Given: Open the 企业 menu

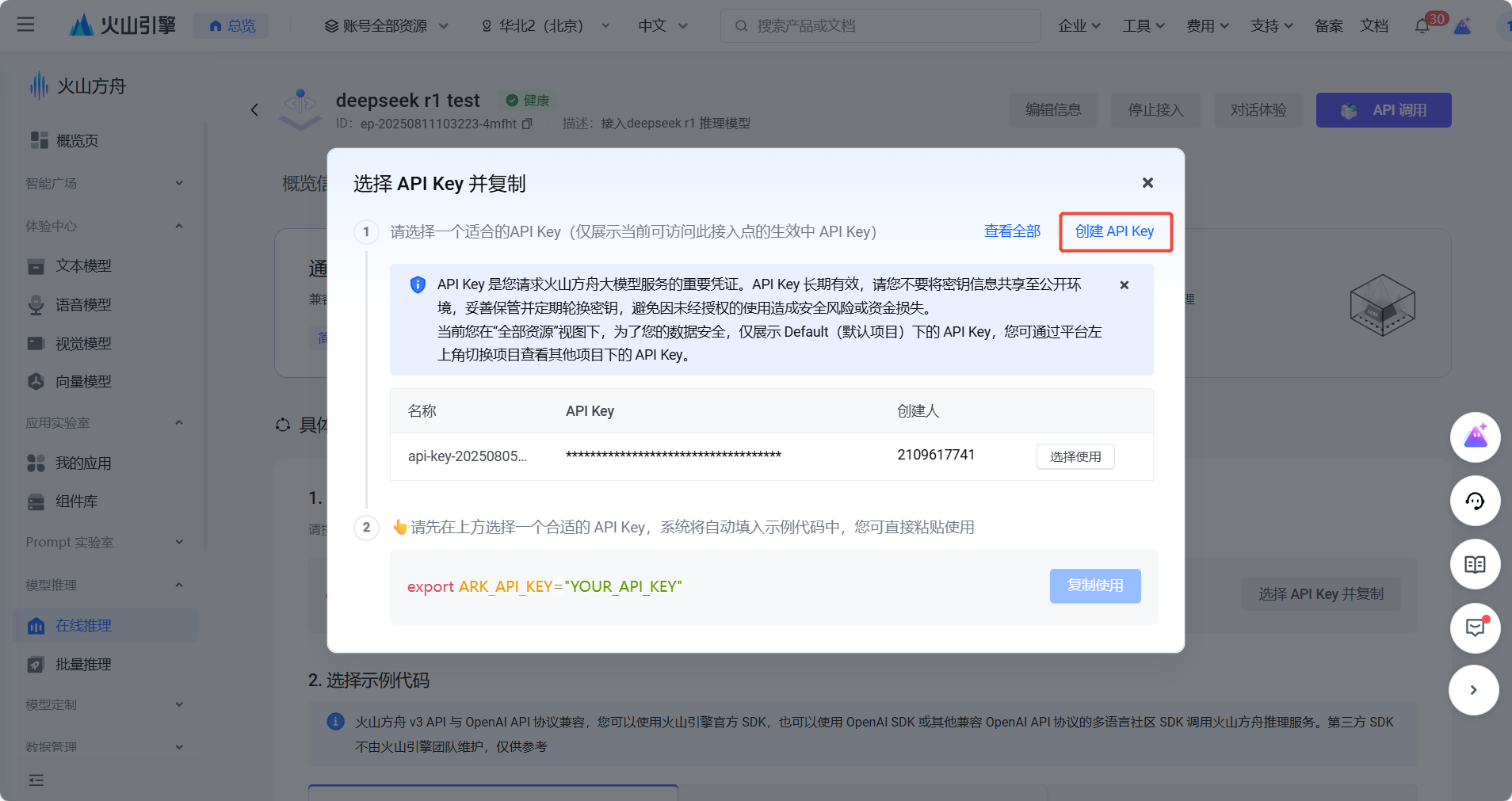Looking at the screenshot, I should click(1079, 26).
